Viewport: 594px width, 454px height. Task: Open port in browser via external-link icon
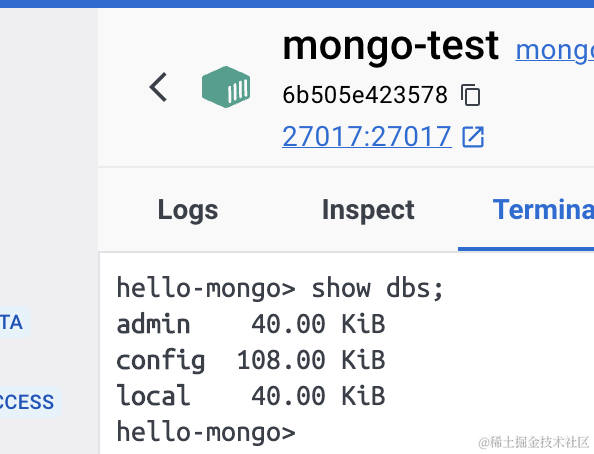(473, 136)
